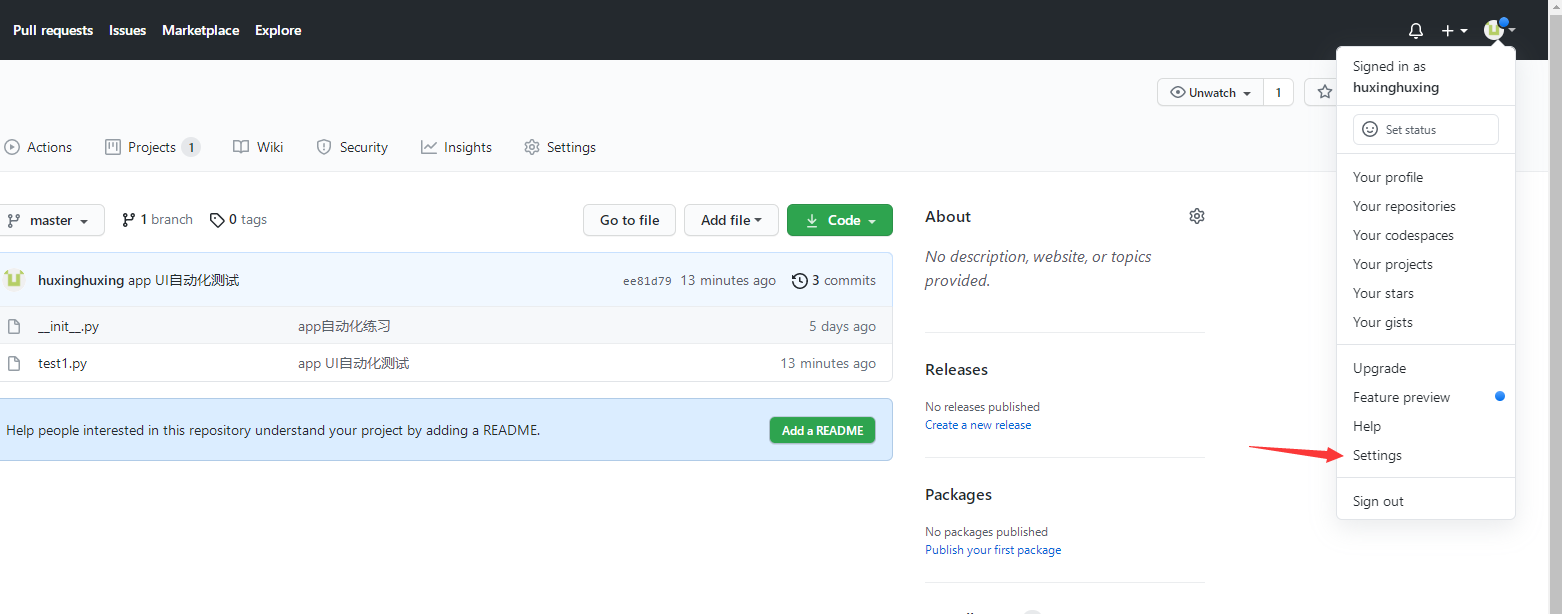Open test1.py's app UI自动化测试 commit message
The width and height of the screenshot is (1562, 614).
[x=353, y=363]
